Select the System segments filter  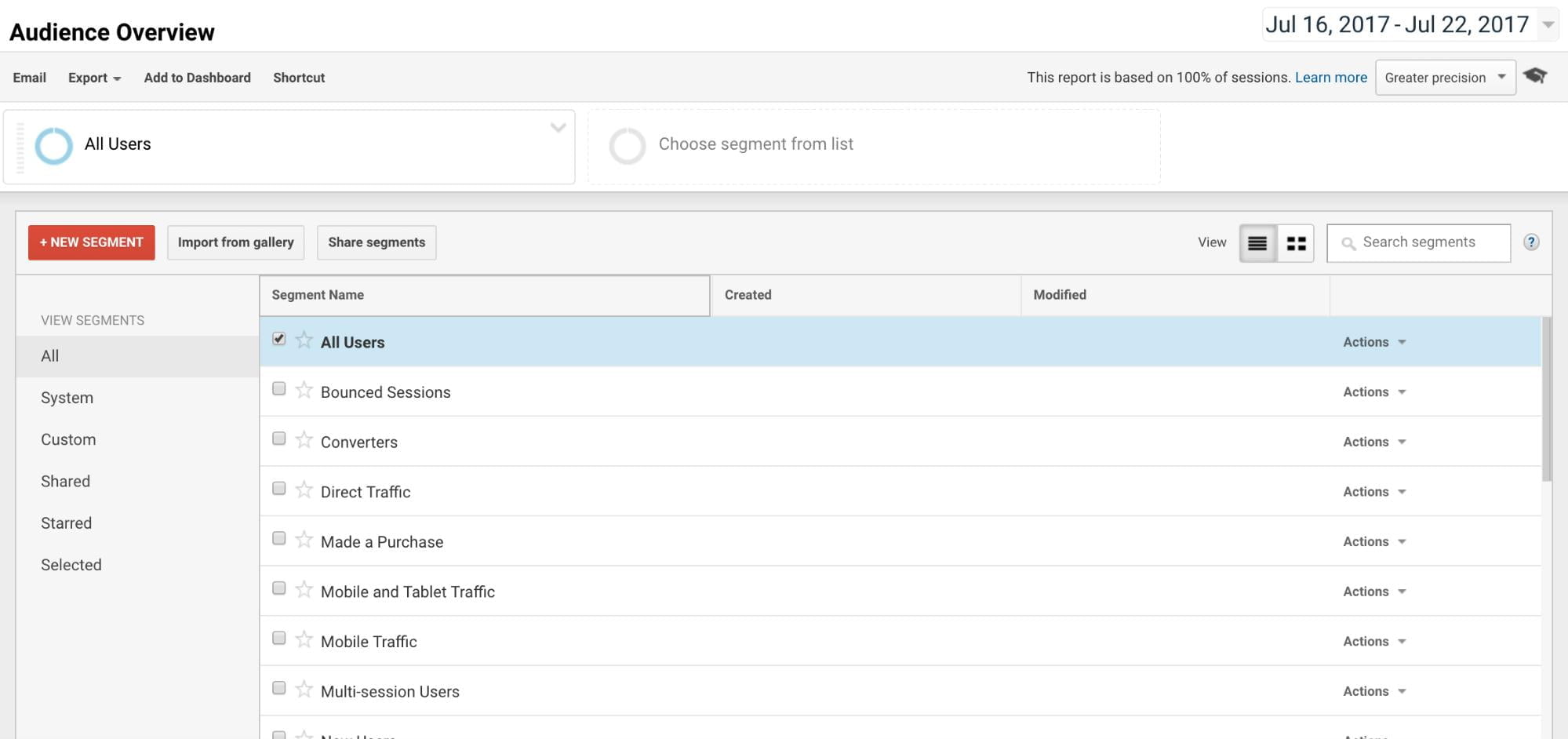(x=67, y=397)
